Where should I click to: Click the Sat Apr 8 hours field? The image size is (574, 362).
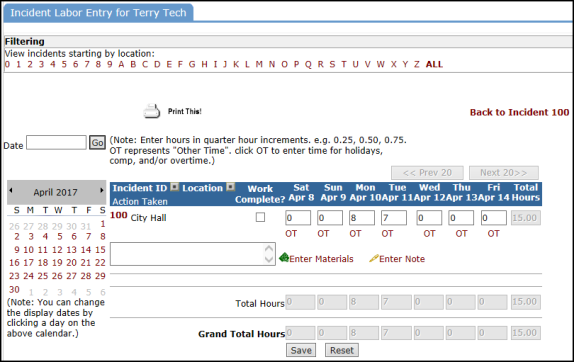298,218
